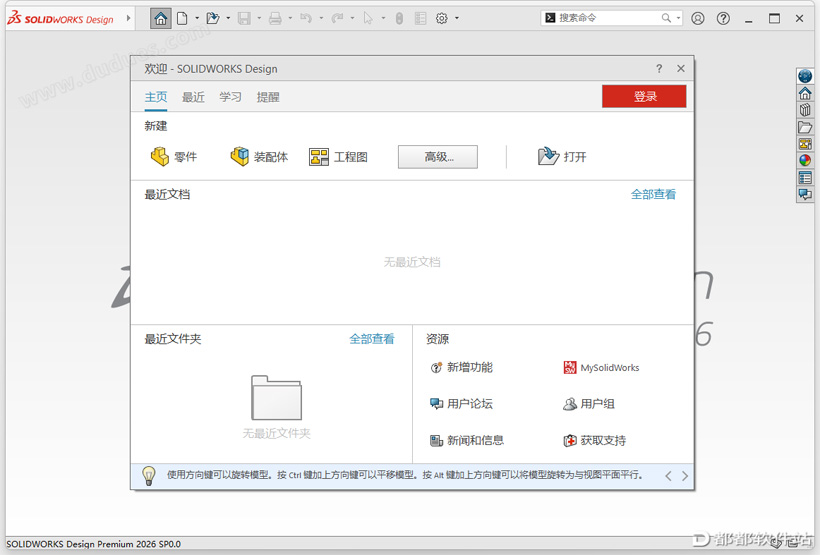
Task: Open the SOLIDWORKS Forum task pane icon
Action: (805, 194)
